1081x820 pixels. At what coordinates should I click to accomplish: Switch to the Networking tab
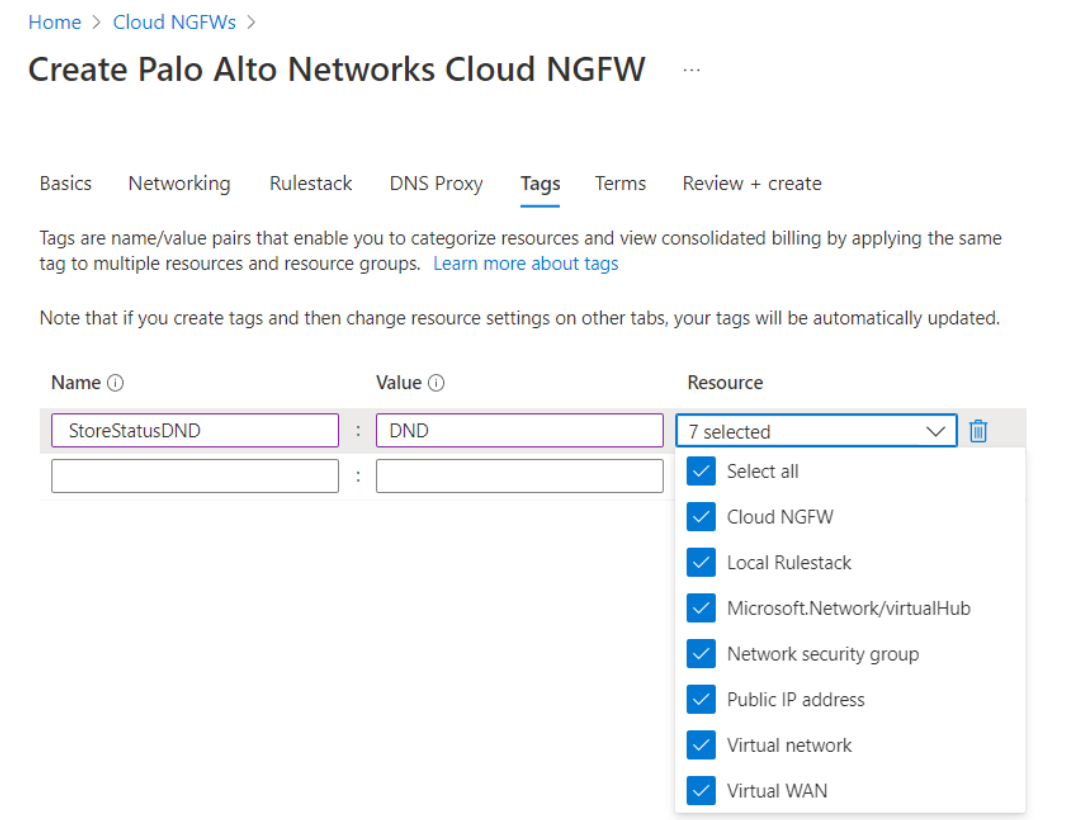tap(179, 184)
